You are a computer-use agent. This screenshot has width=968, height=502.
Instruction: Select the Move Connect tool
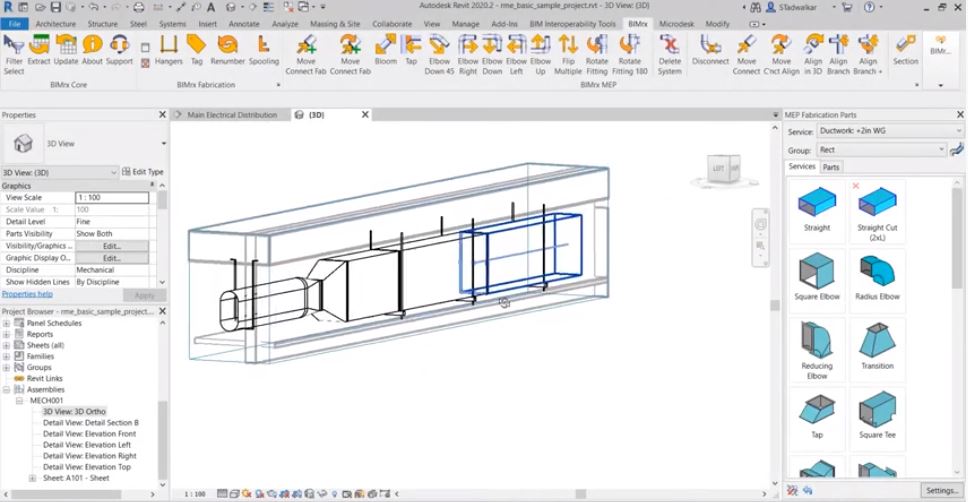(x=746, y=54)
